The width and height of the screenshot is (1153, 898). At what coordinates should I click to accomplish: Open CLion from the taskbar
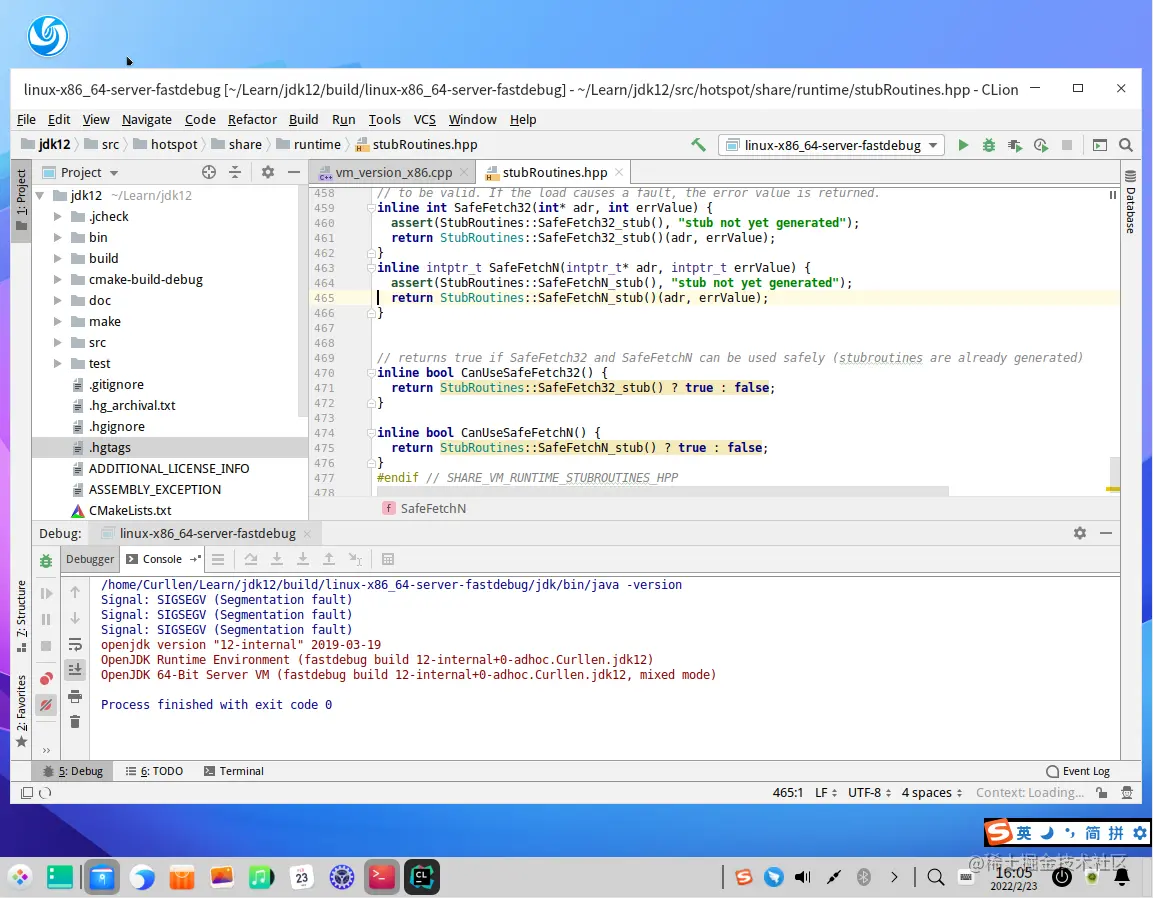click(421, 877)
